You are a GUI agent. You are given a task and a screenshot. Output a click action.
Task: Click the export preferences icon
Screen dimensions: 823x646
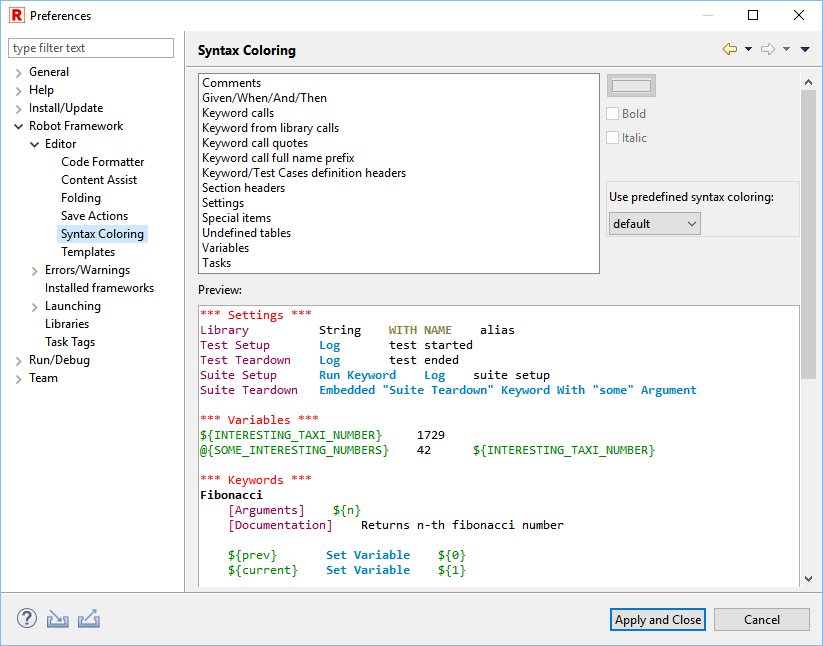pyautogui.click(x=89, y=619)
